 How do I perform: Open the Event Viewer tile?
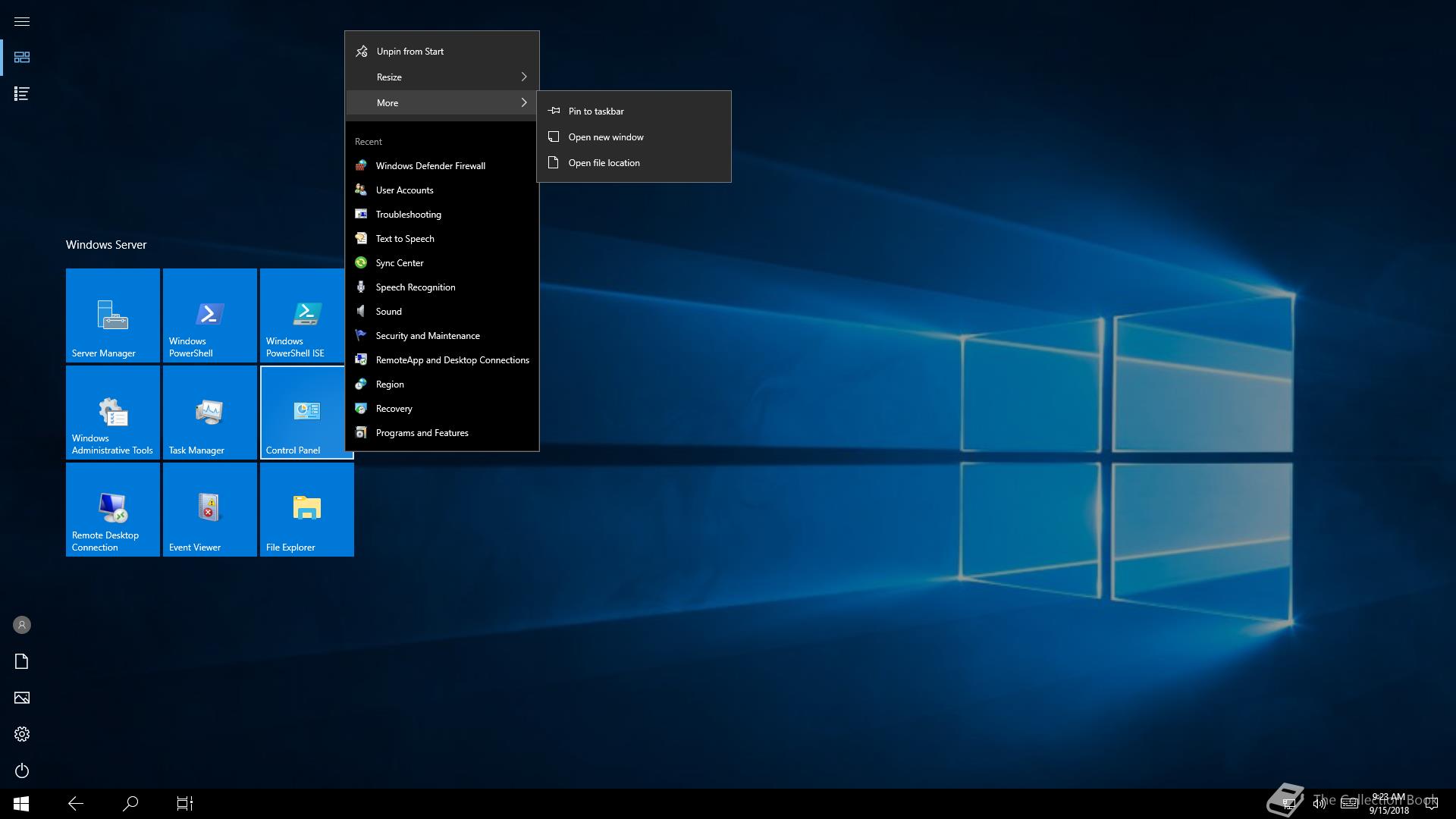(210, 510)
